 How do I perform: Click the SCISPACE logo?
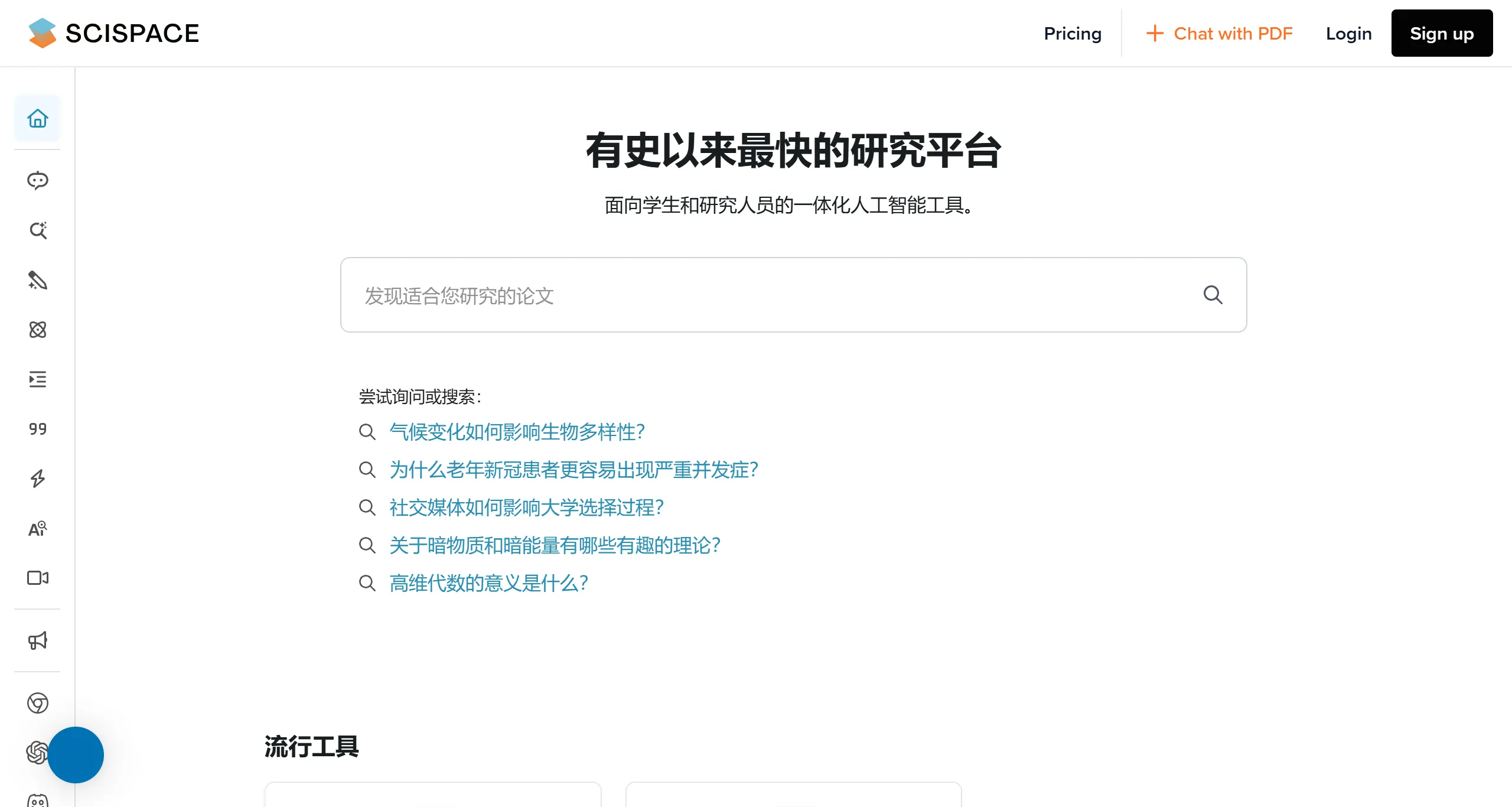[113, 33]
